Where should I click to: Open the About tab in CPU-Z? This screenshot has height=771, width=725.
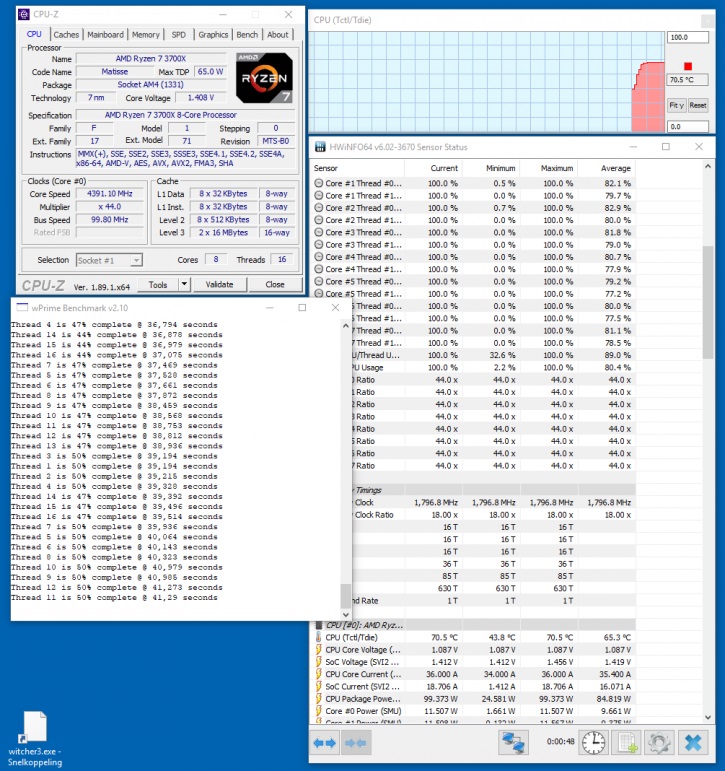click(x=277, y=34)
